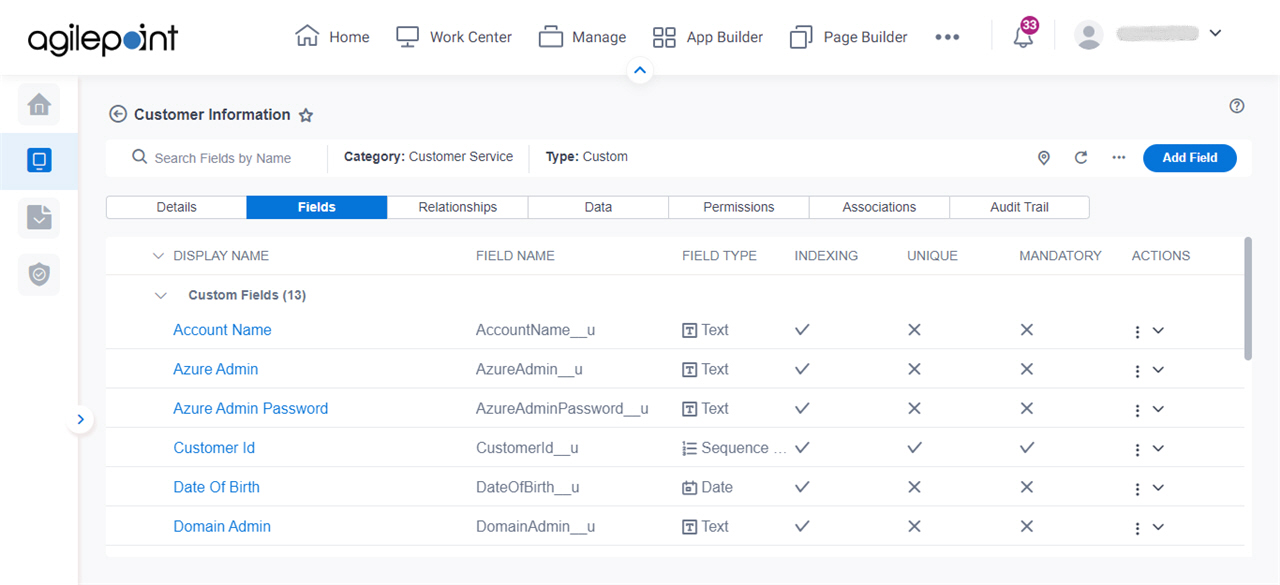1280x585 pixels.
Task: Click the Search Fields by Name box
Action: pyautogui.click(x=222, y=158)
